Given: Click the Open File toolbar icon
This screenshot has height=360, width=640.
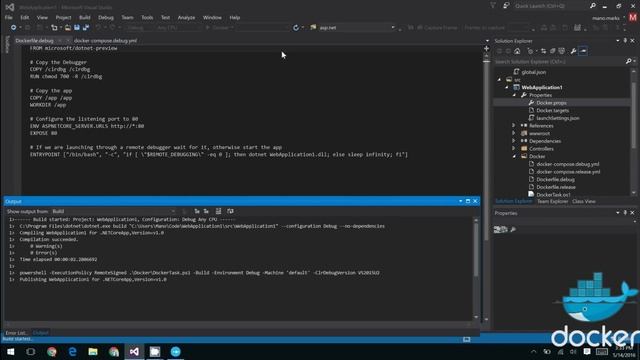Looking at the screenshot, I should (68, 27).
